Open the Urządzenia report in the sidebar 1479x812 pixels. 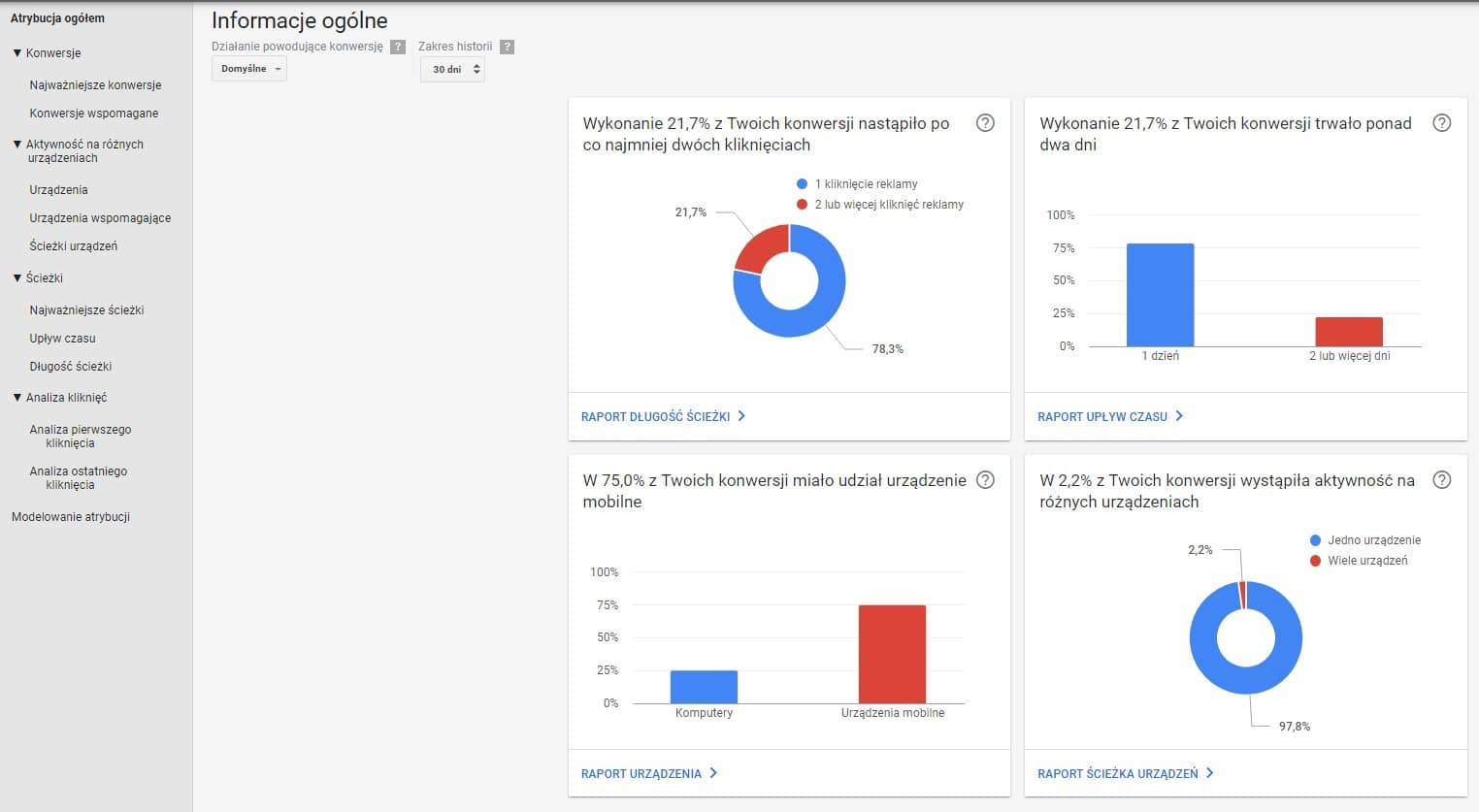[58, 190]
